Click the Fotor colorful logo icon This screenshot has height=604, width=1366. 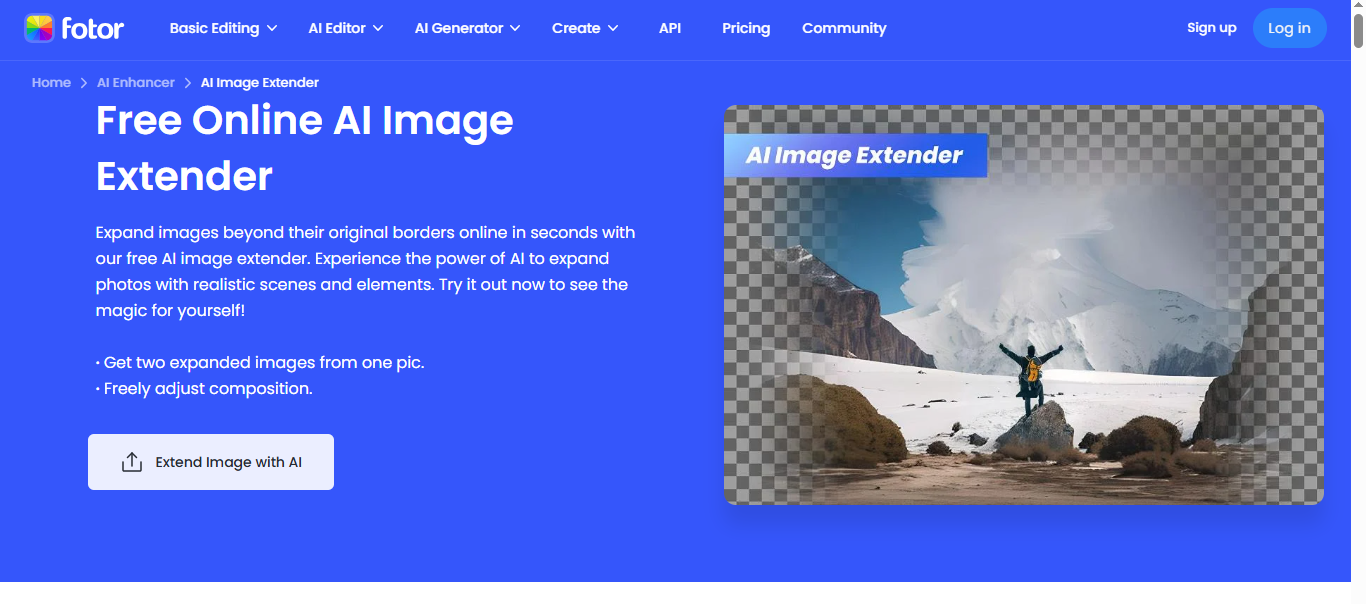tap(39, 28)
